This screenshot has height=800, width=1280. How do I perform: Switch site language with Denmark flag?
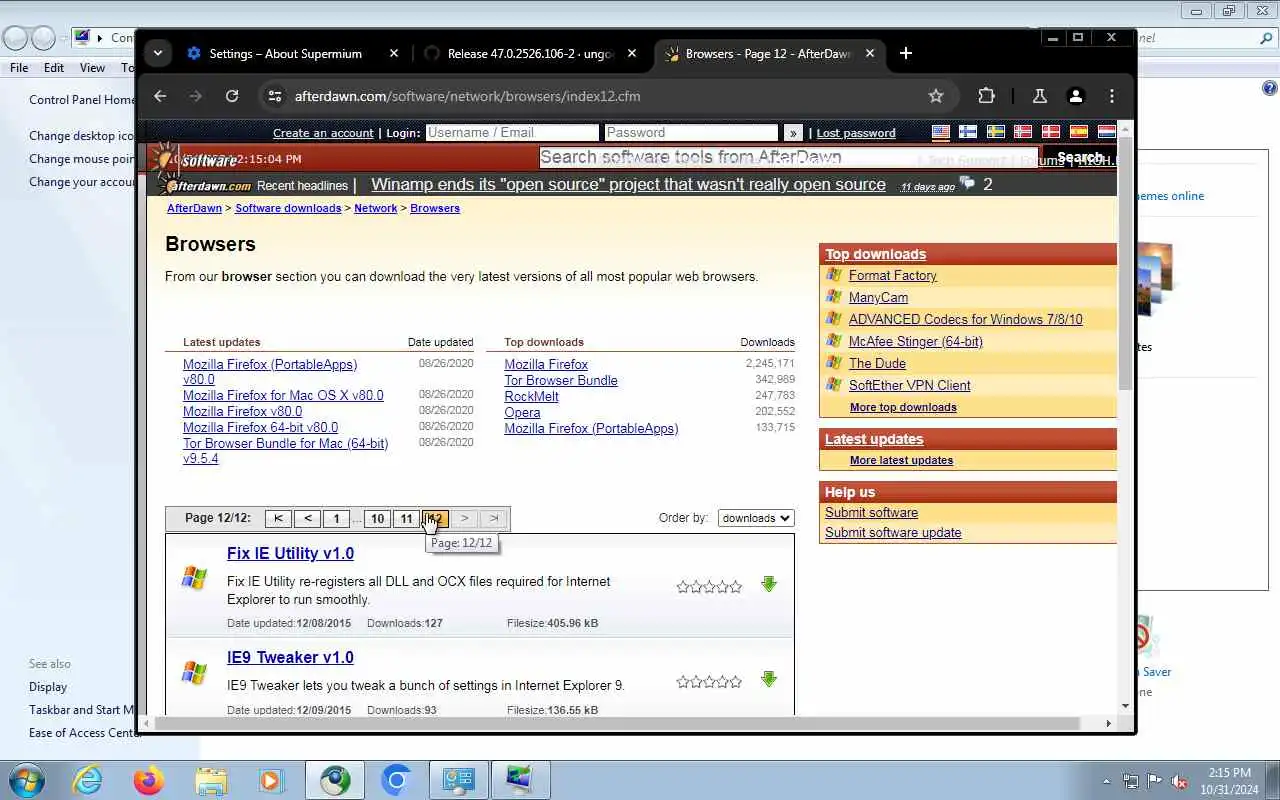[1051, 132]
